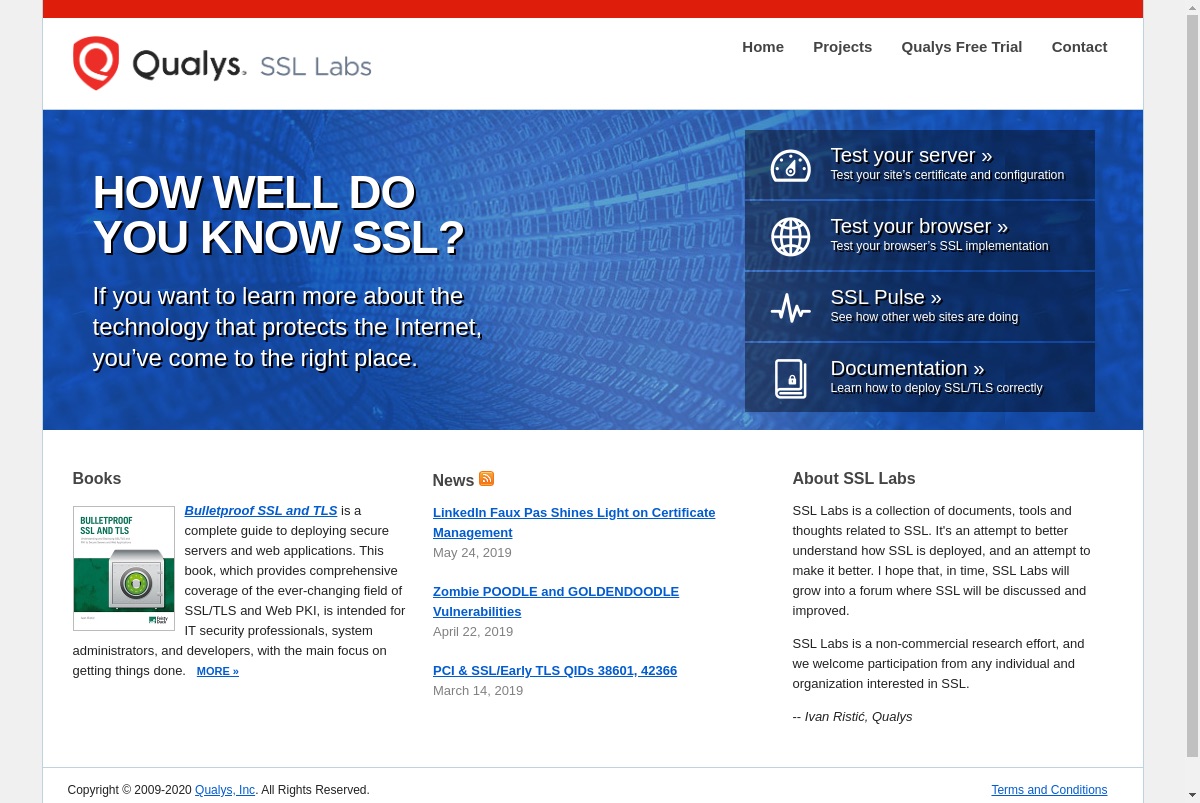
Task: Click the SSL Labs text logo
Action: [x=315, y=67]
